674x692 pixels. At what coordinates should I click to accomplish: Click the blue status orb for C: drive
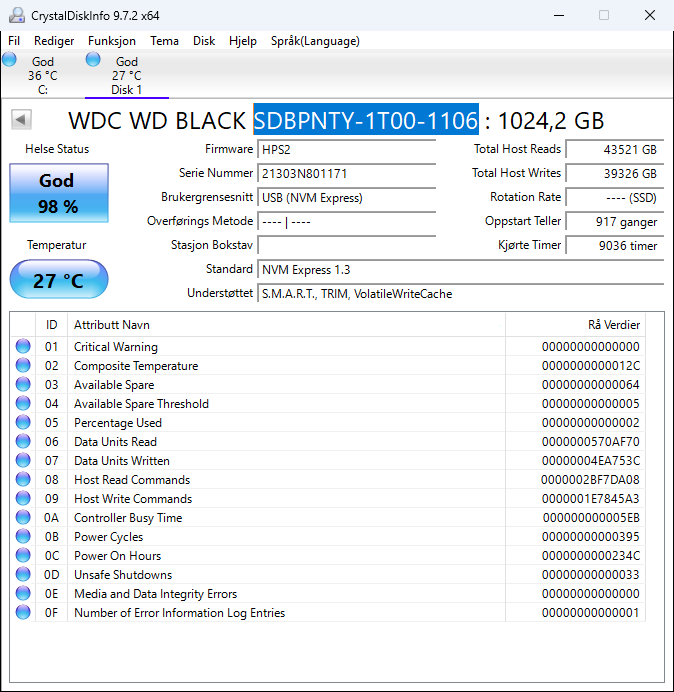pyautogui.click(x=9, y=59)
